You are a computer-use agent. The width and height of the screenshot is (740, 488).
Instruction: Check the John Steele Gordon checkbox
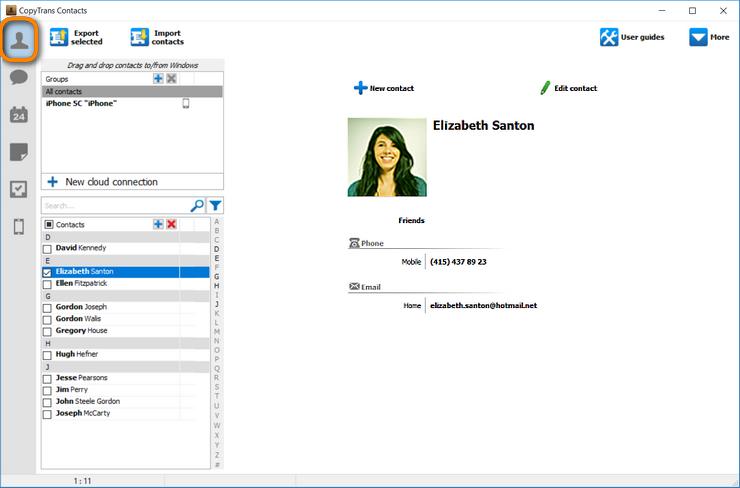coord(47,402)
